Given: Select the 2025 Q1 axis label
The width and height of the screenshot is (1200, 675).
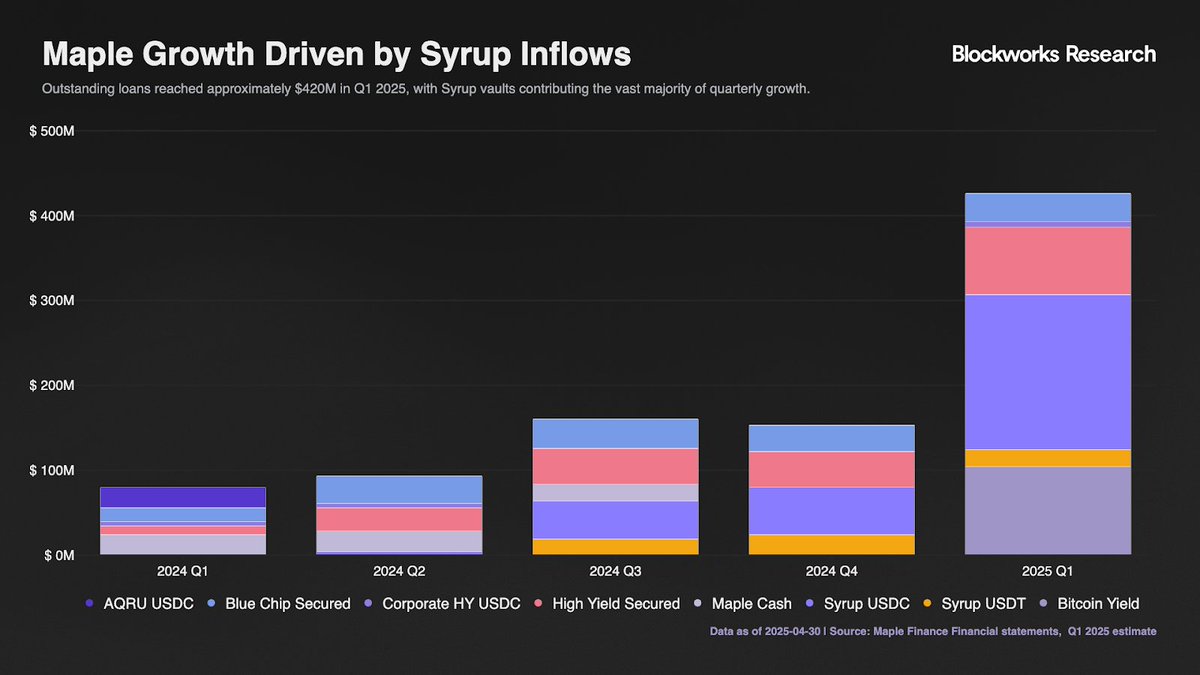Looking at the screenshot, I should 1048,572.
